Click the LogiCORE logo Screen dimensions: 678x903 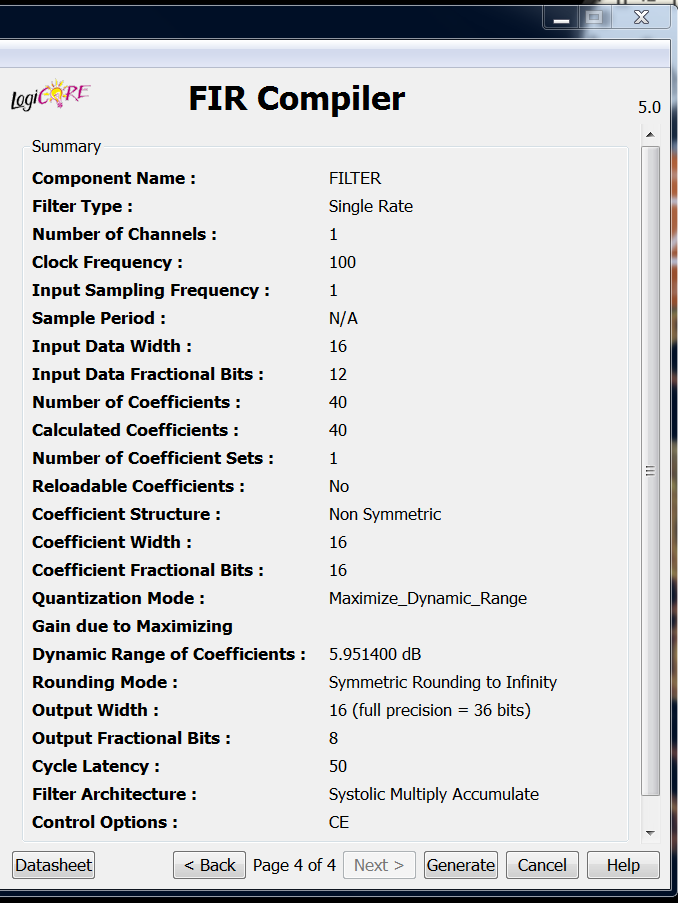50,95
